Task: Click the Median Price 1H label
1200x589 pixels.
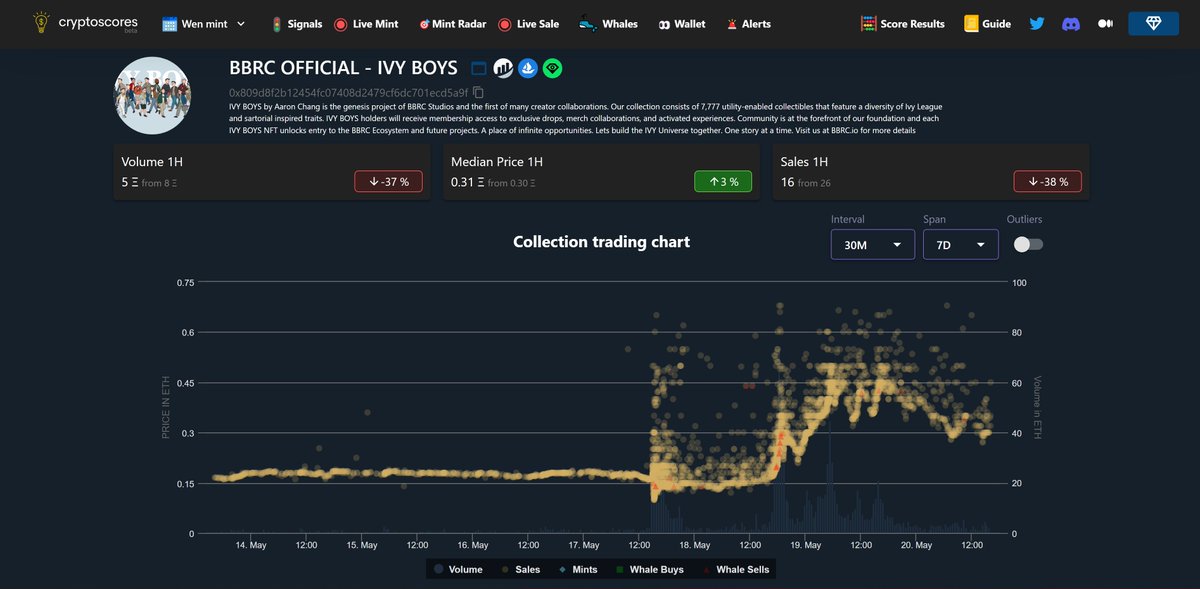Action: click(x=497, y=161)
